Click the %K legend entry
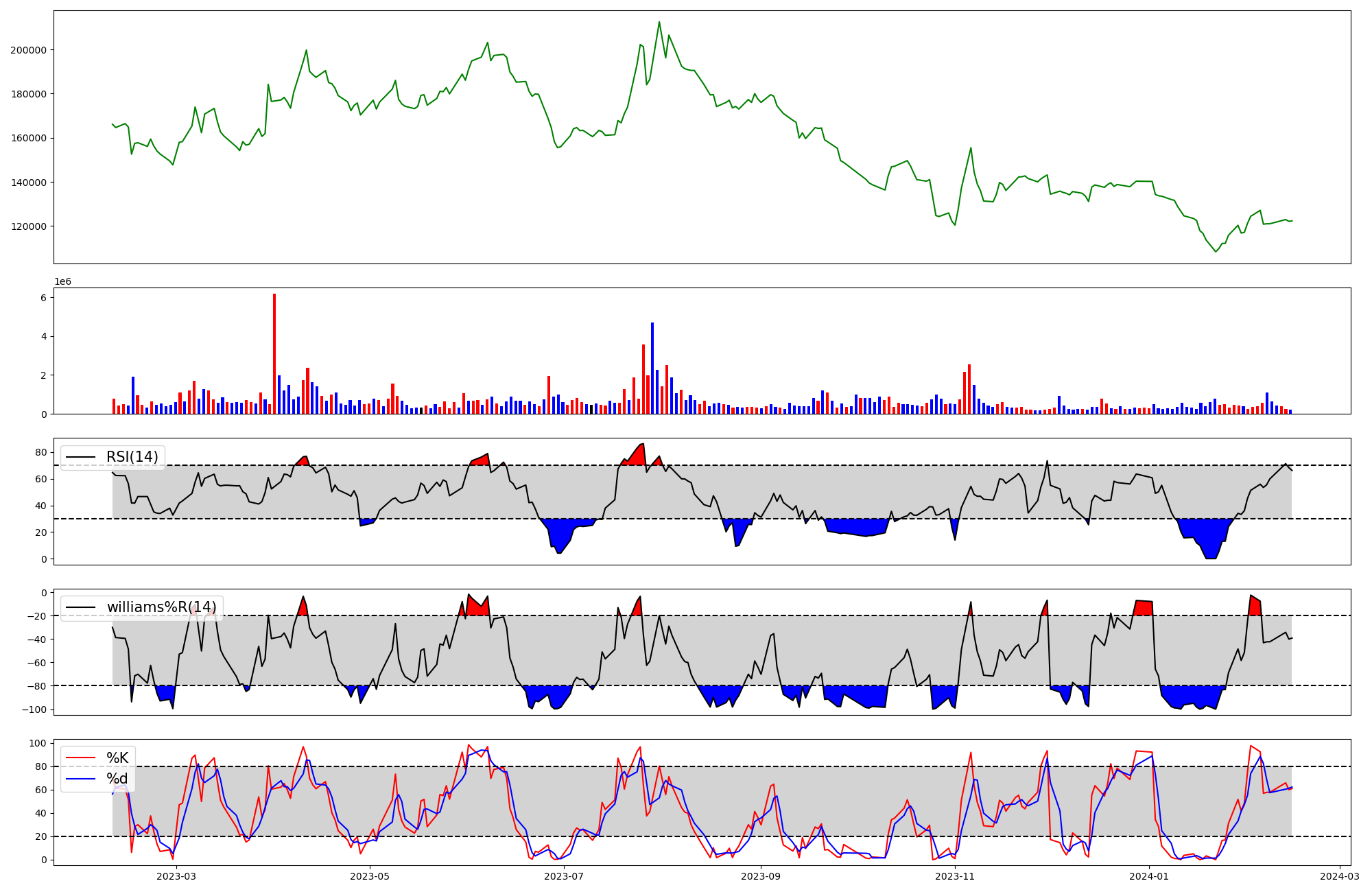 (x=117, y=758)
